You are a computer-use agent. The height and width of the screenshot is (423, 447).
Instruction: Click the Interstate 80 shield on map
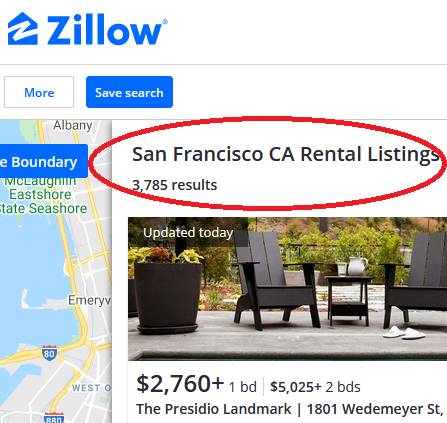[49, 353]
